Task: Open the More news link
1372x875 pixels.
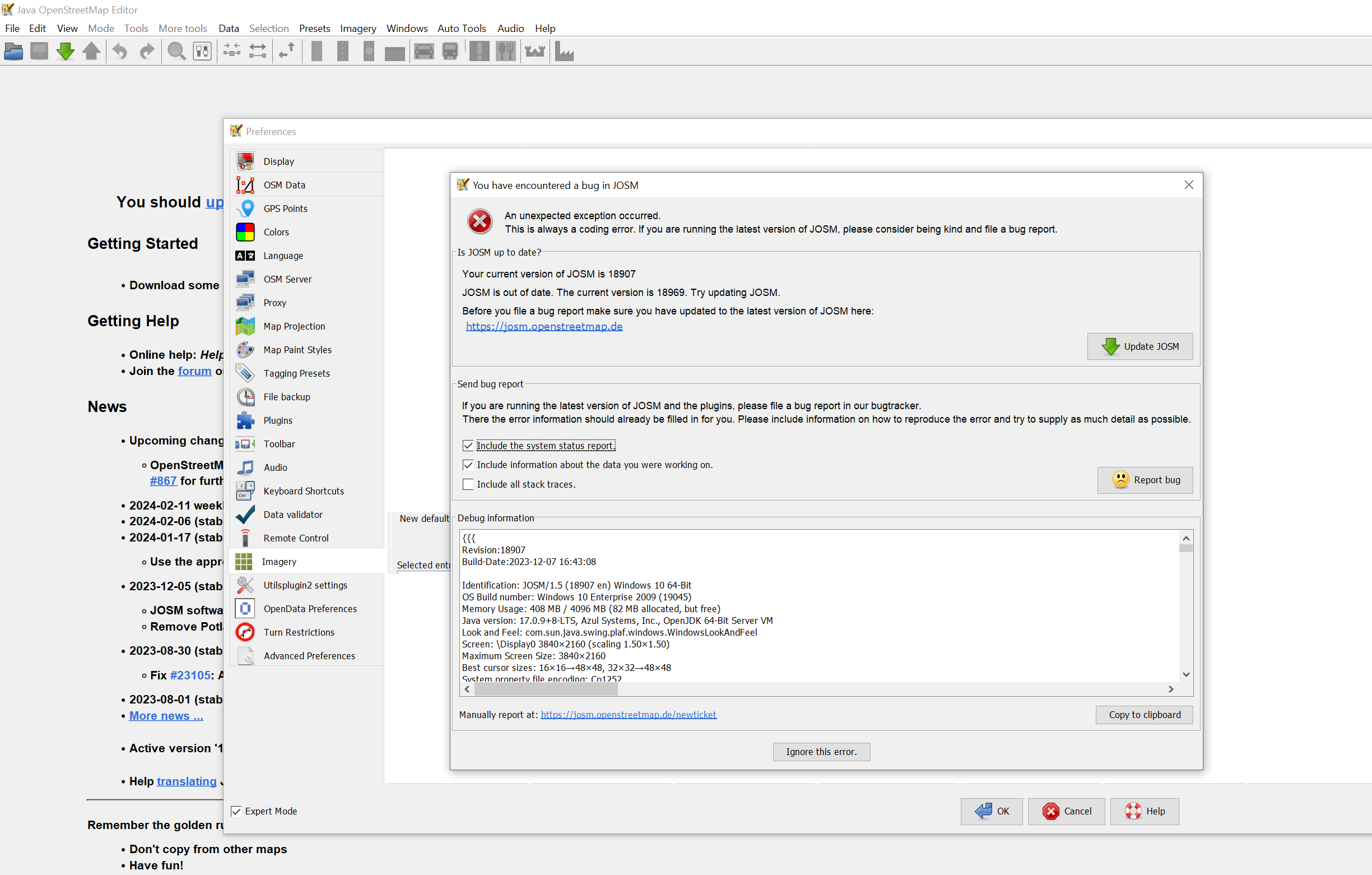Action: [x=166, y=716]
